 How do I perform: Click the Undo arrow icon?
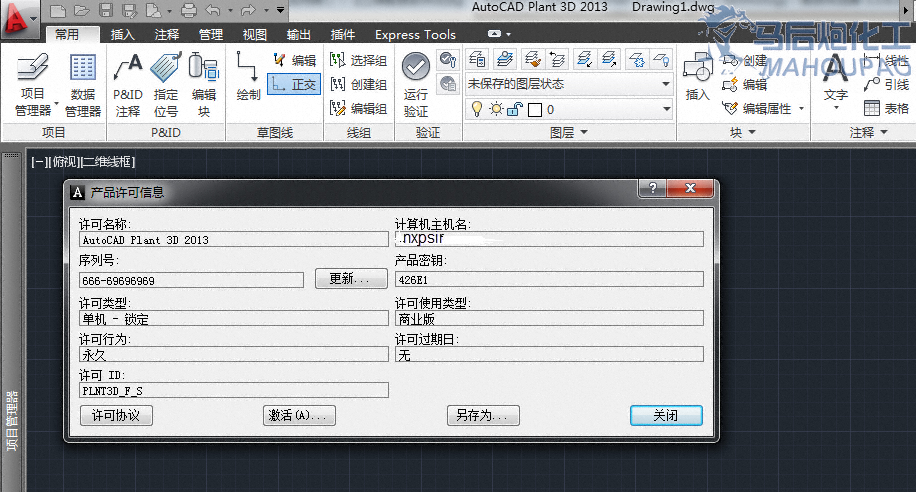point(214,10)
